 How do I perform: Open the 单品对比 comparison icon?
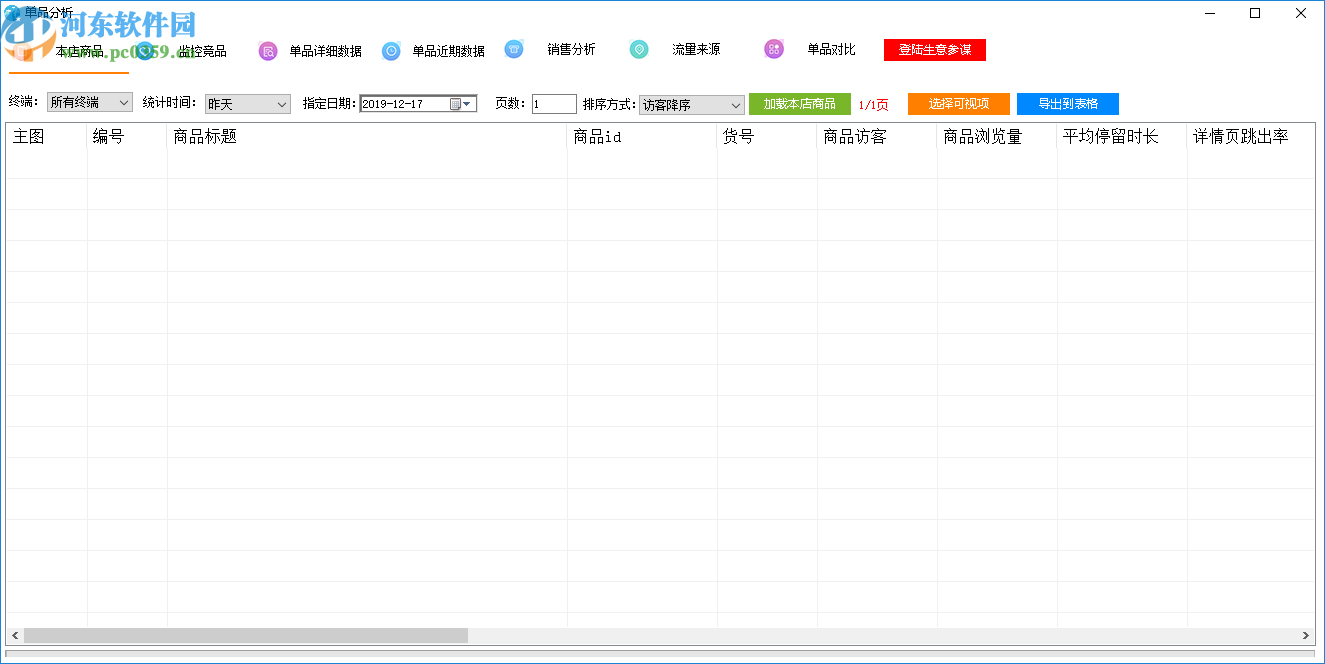coord(774,49)
